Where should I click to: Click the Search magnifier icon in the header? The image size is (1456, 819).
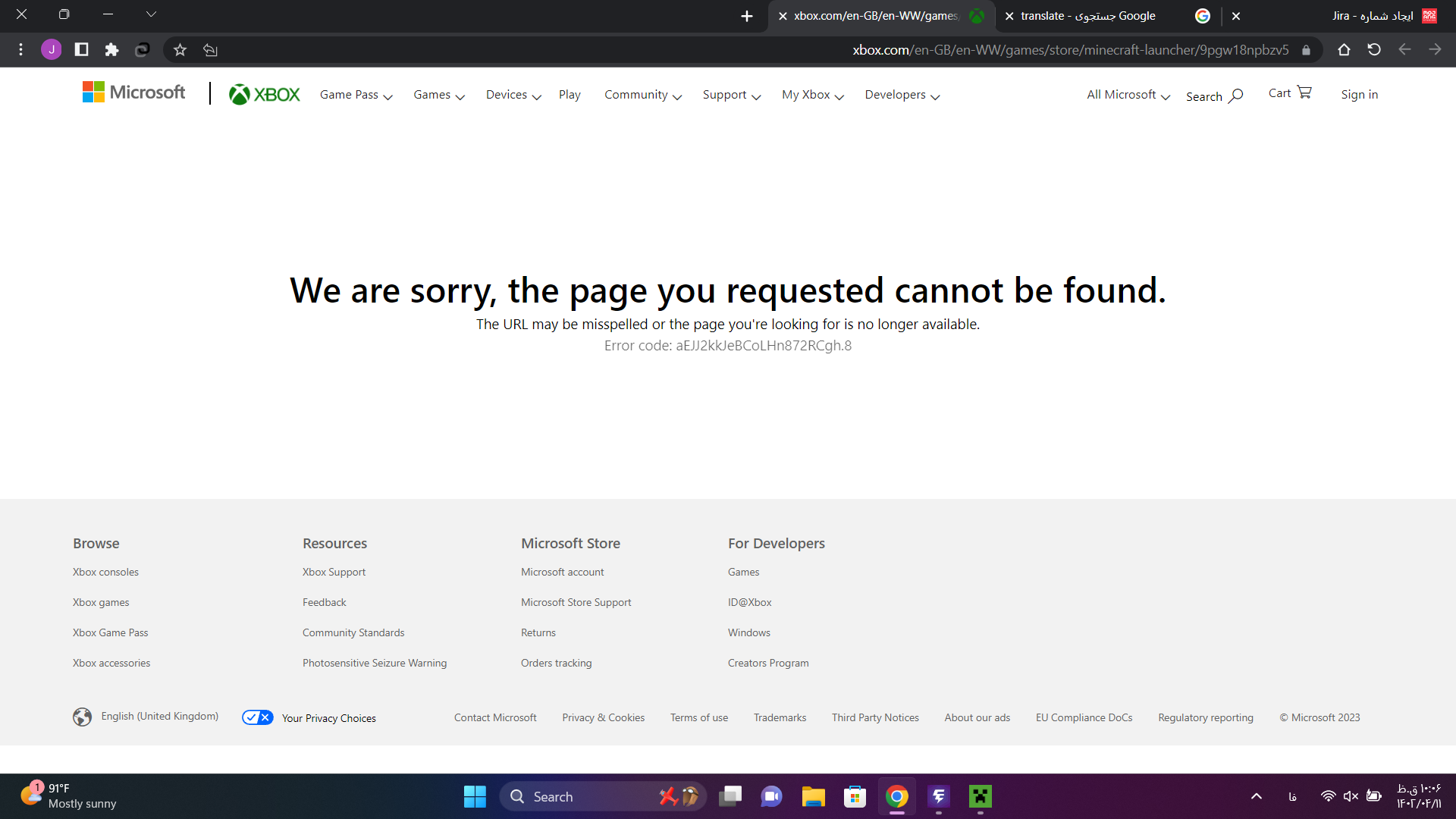coord(1236,96)
